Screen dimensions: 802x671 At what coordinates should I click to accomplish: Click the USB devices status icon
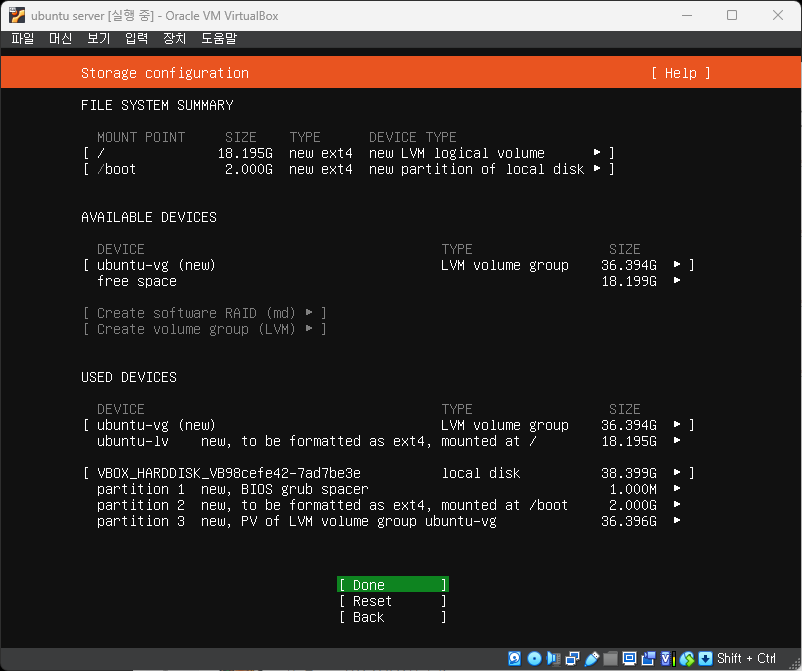591,658
